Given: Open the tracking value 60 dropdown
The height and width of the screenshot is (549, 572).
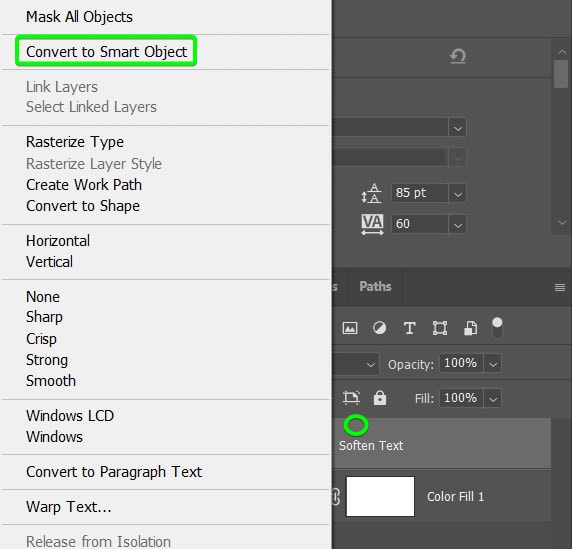Looking at the screenshot, I should coord(457,224).
